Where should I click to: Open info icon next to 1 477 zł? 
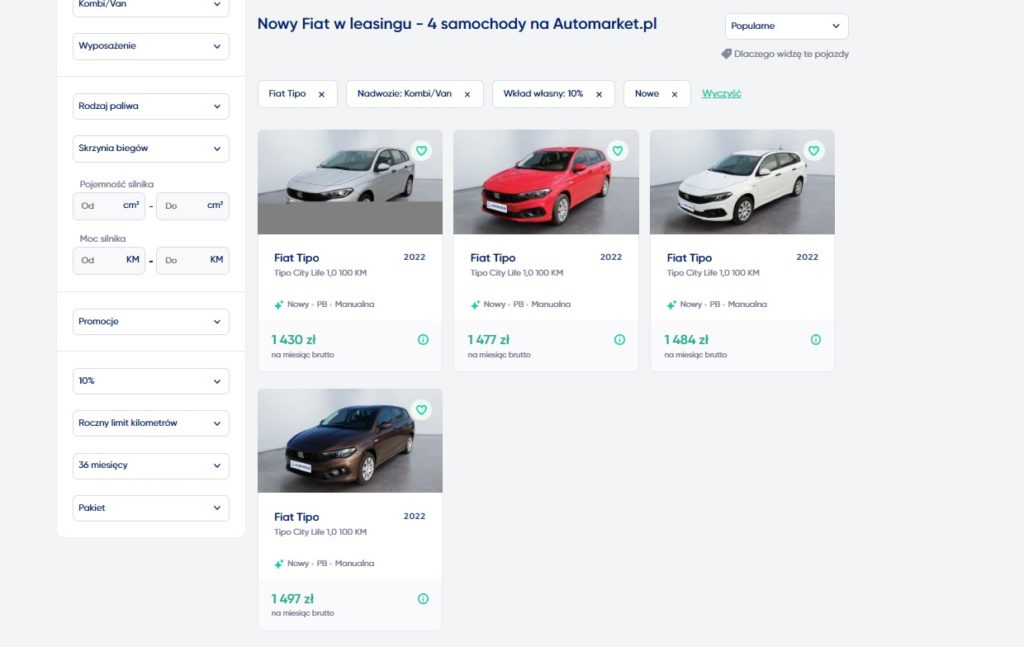click(x=620, y=339)
